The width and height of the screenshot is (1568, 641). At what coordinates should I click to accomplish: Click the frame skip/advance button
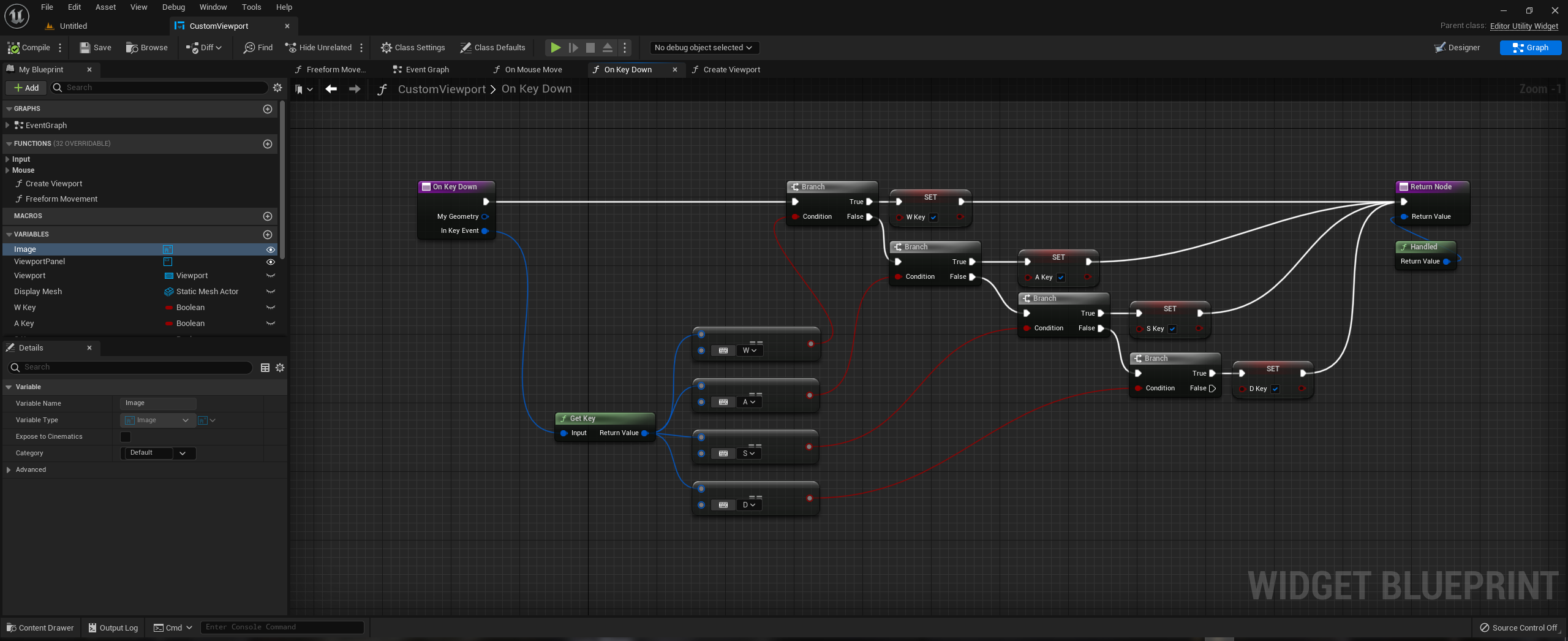tap(573, 48)
